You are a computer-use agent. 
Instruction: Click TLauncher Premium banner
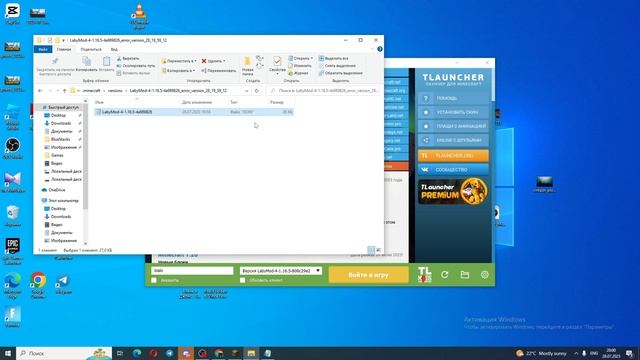point(453,191)
